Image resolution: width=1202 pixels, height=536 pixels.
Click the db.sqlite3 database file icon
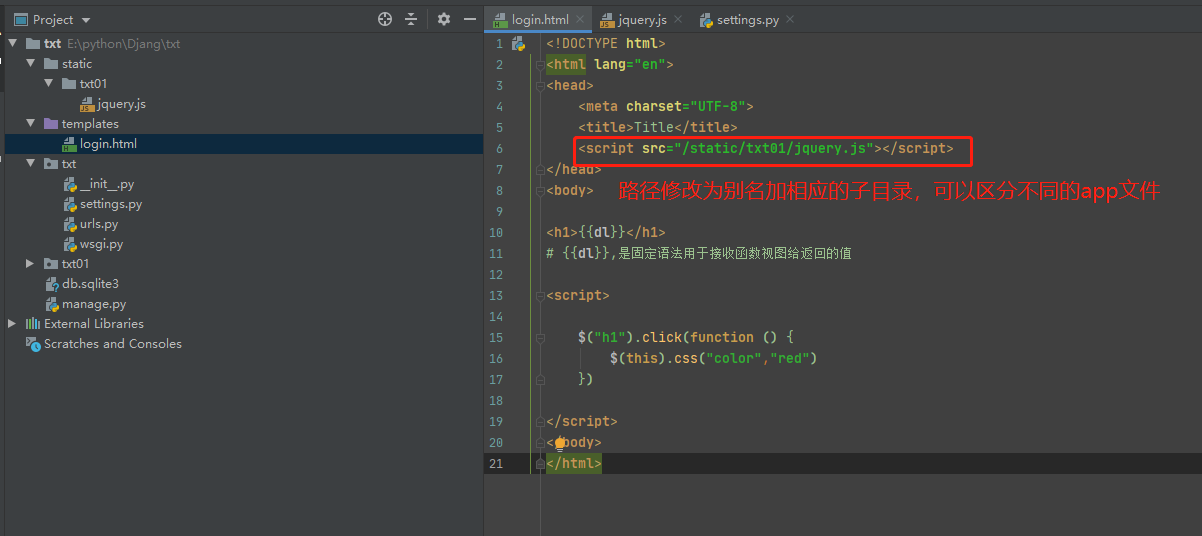pos(51,284)
